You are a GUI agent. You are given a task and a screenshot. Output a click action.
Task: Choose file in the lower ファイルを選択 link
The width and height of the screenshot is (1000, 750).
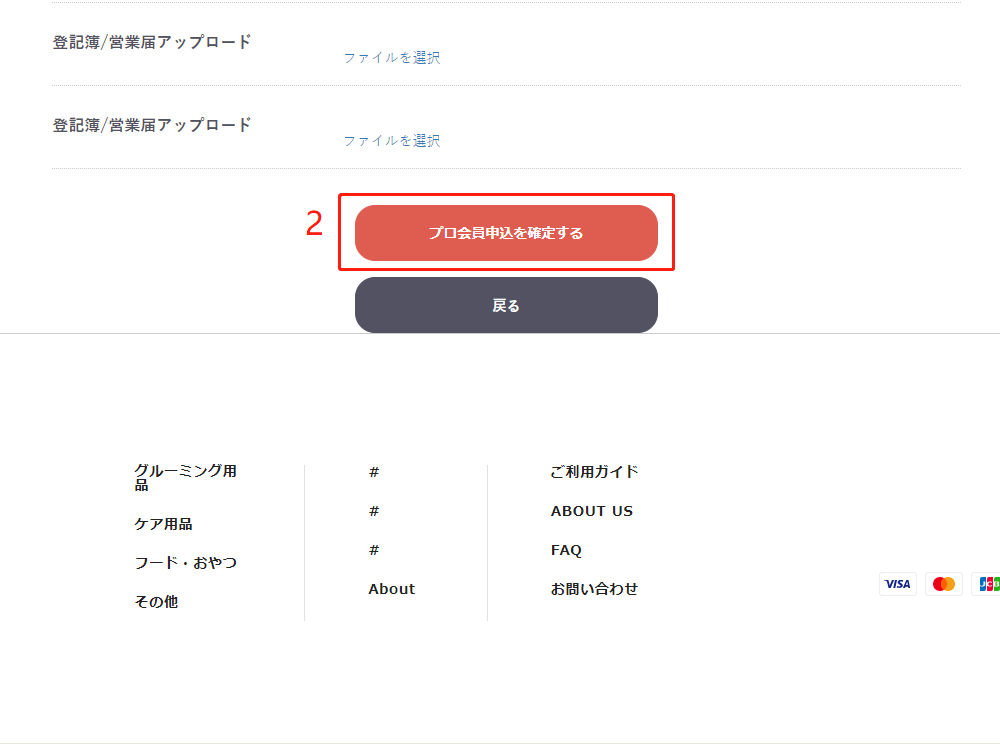point(392,141)
